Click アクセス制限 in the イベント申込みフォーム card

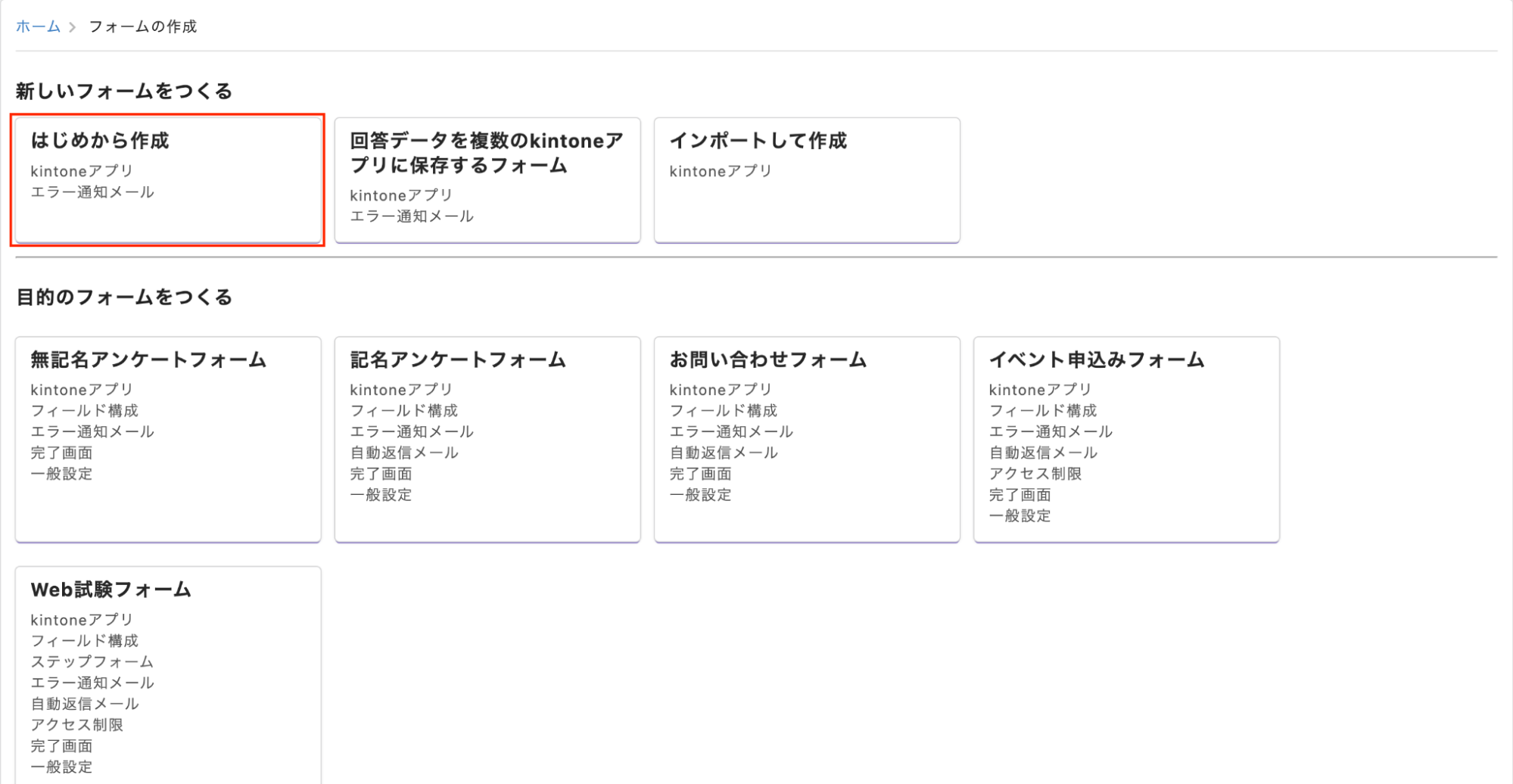tap(1035, 474)
